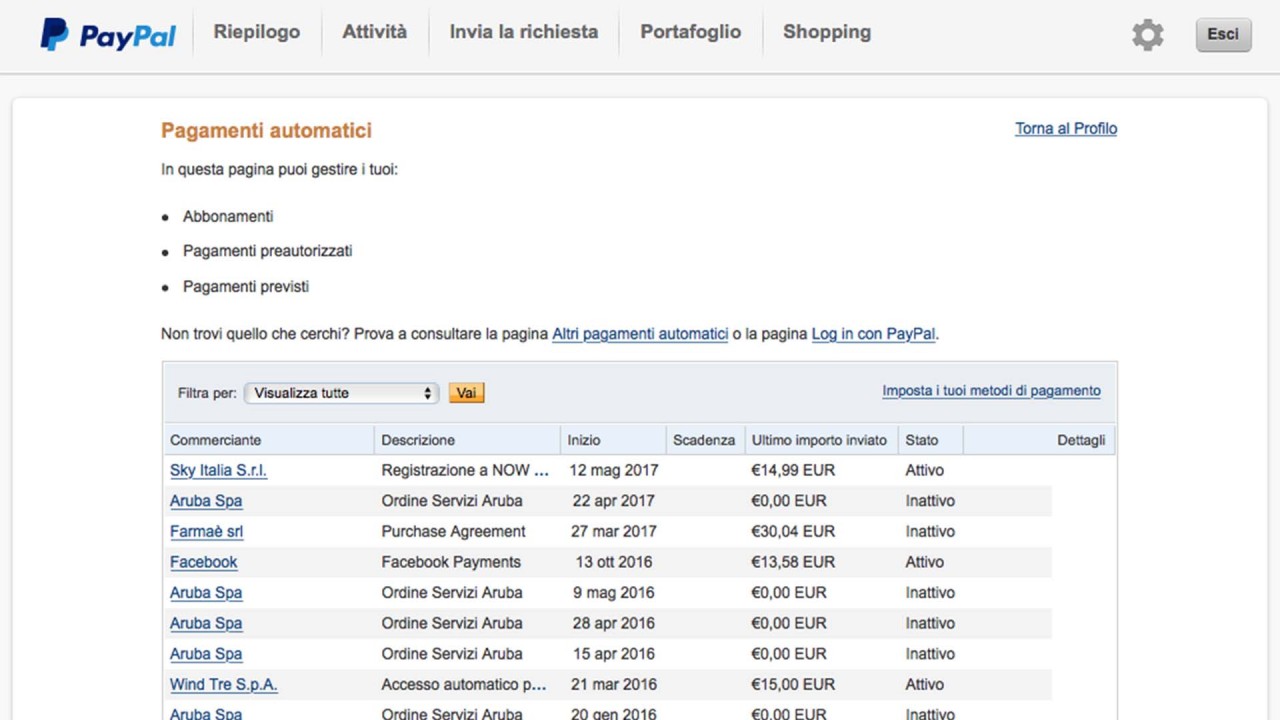Open Altri pagamenti automatici link
Screen dimensions: 1280x720
click(x=640, y=334)
